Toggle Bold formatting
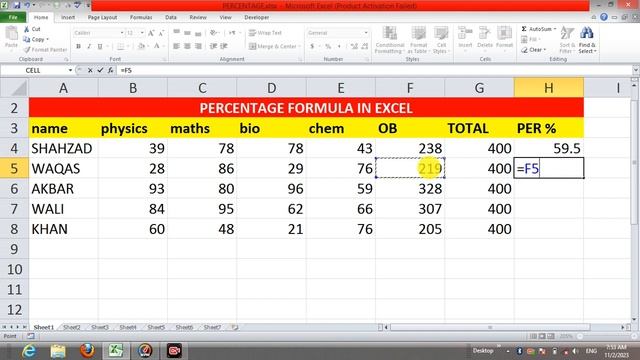This screenshot has height=360, width=640. pyautogui.click(x=78, y=47)
